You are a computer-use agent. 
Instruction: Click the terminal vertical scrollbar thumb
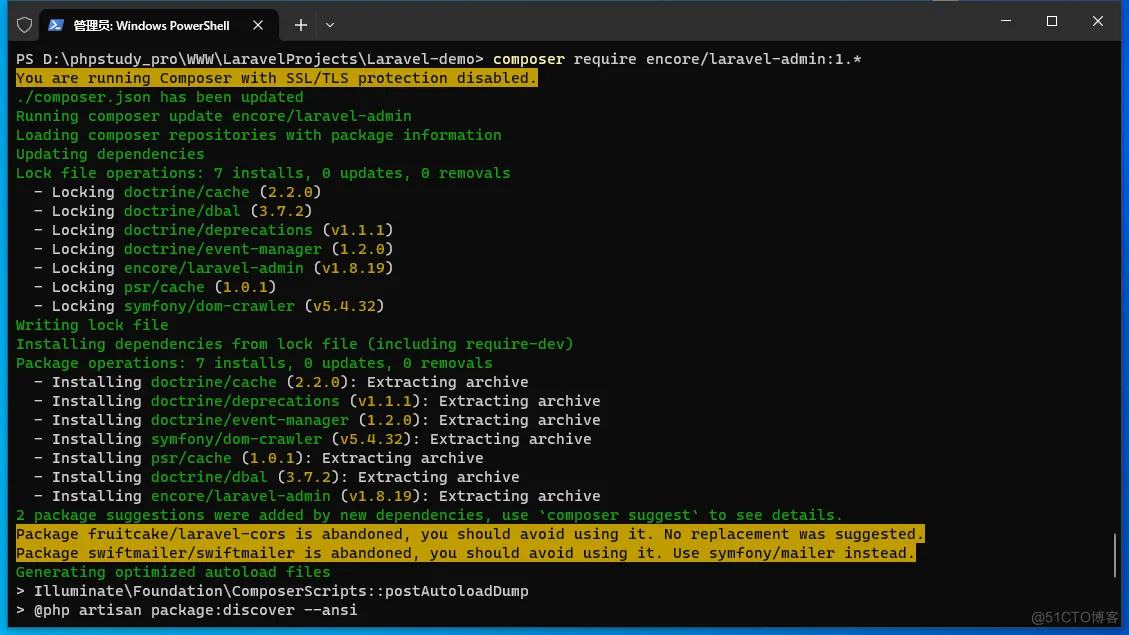pos(1115,554)
